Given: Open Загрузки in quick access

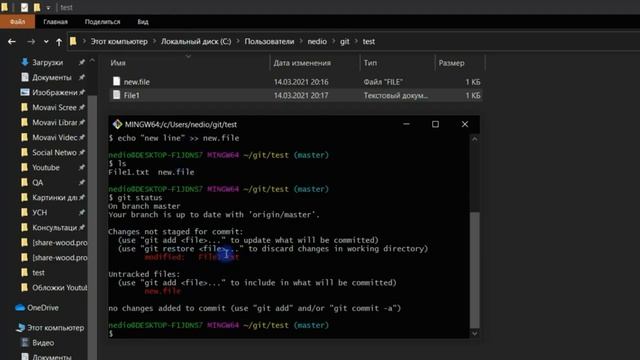Looking at the screenshot, I should point(48,62).
